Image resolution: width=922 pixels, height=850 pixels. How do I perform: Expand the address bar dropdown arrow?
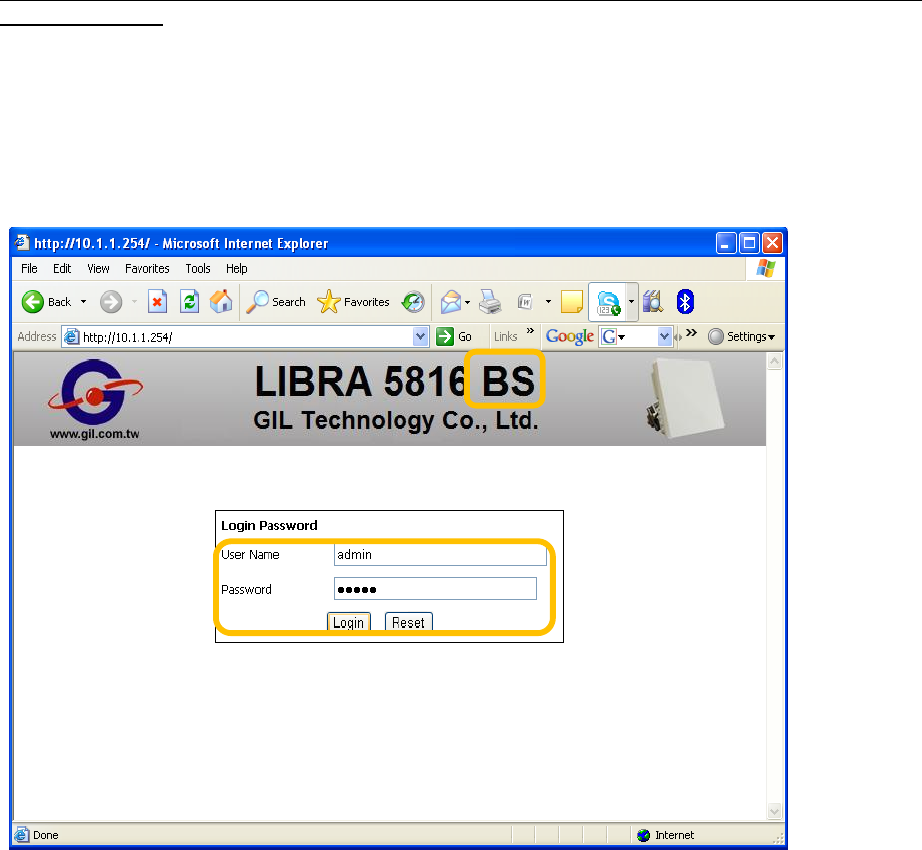tap(420, 337)
